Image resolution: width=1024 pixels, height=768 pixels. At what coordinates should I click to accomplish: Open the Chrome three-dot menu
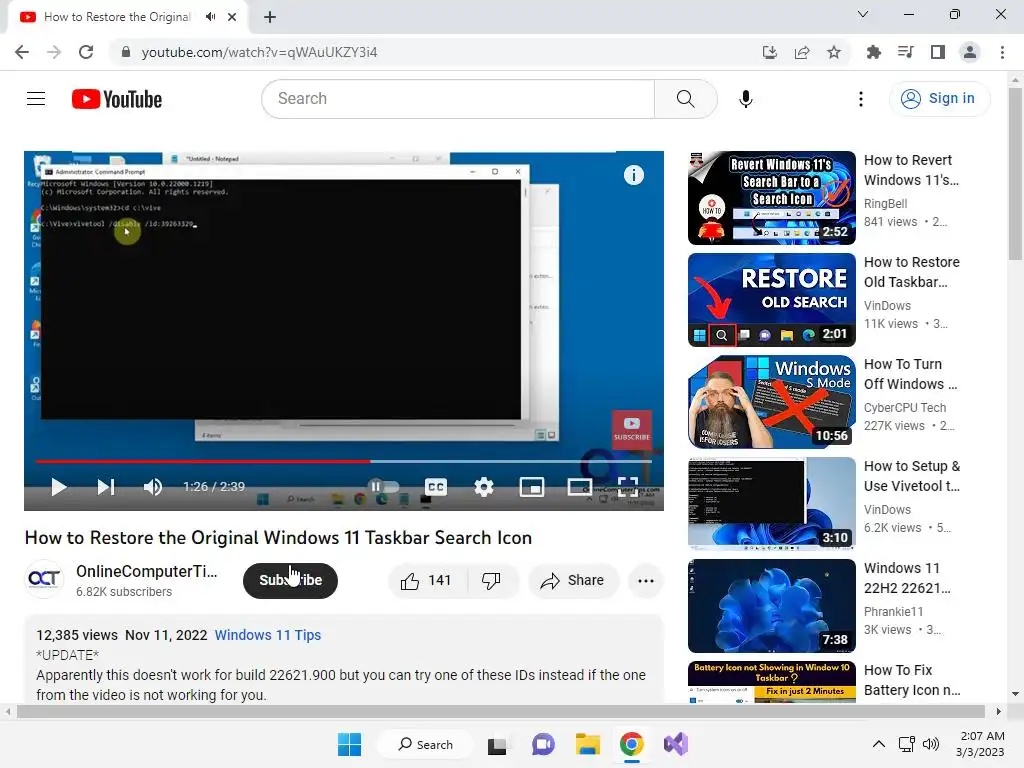1002,52
